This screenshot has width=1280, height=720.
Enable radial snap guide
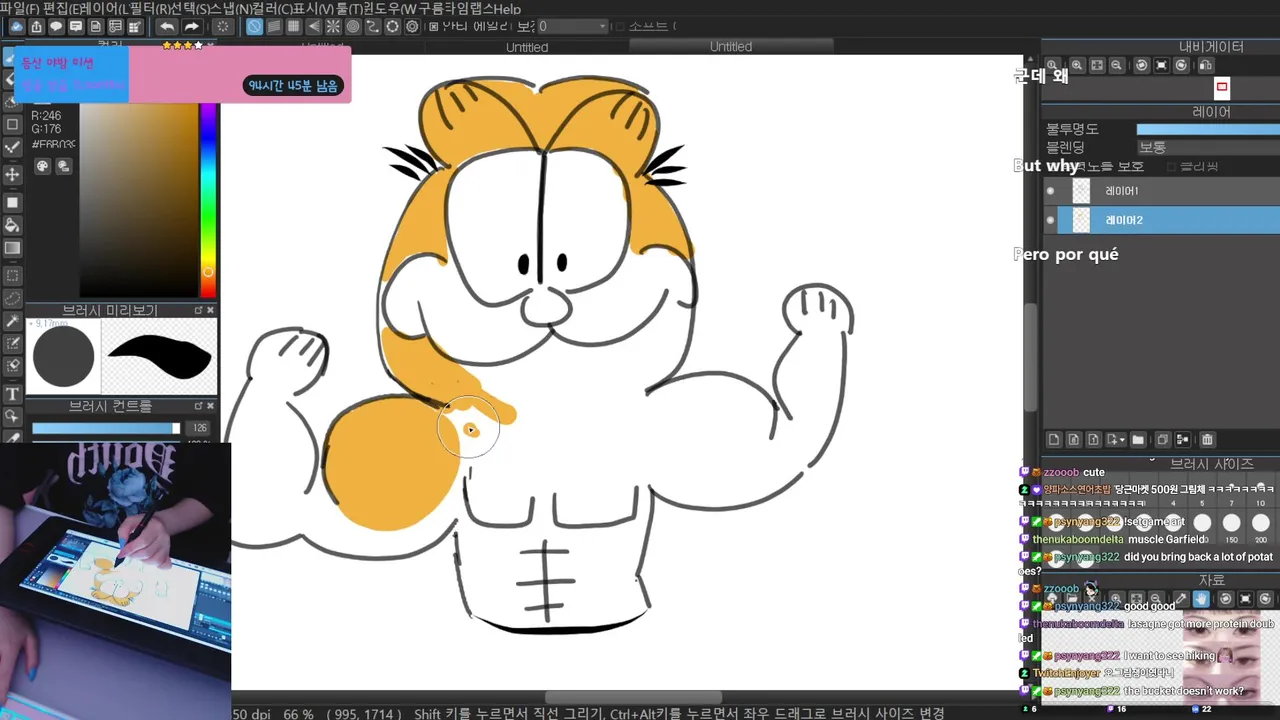point(333,27)
